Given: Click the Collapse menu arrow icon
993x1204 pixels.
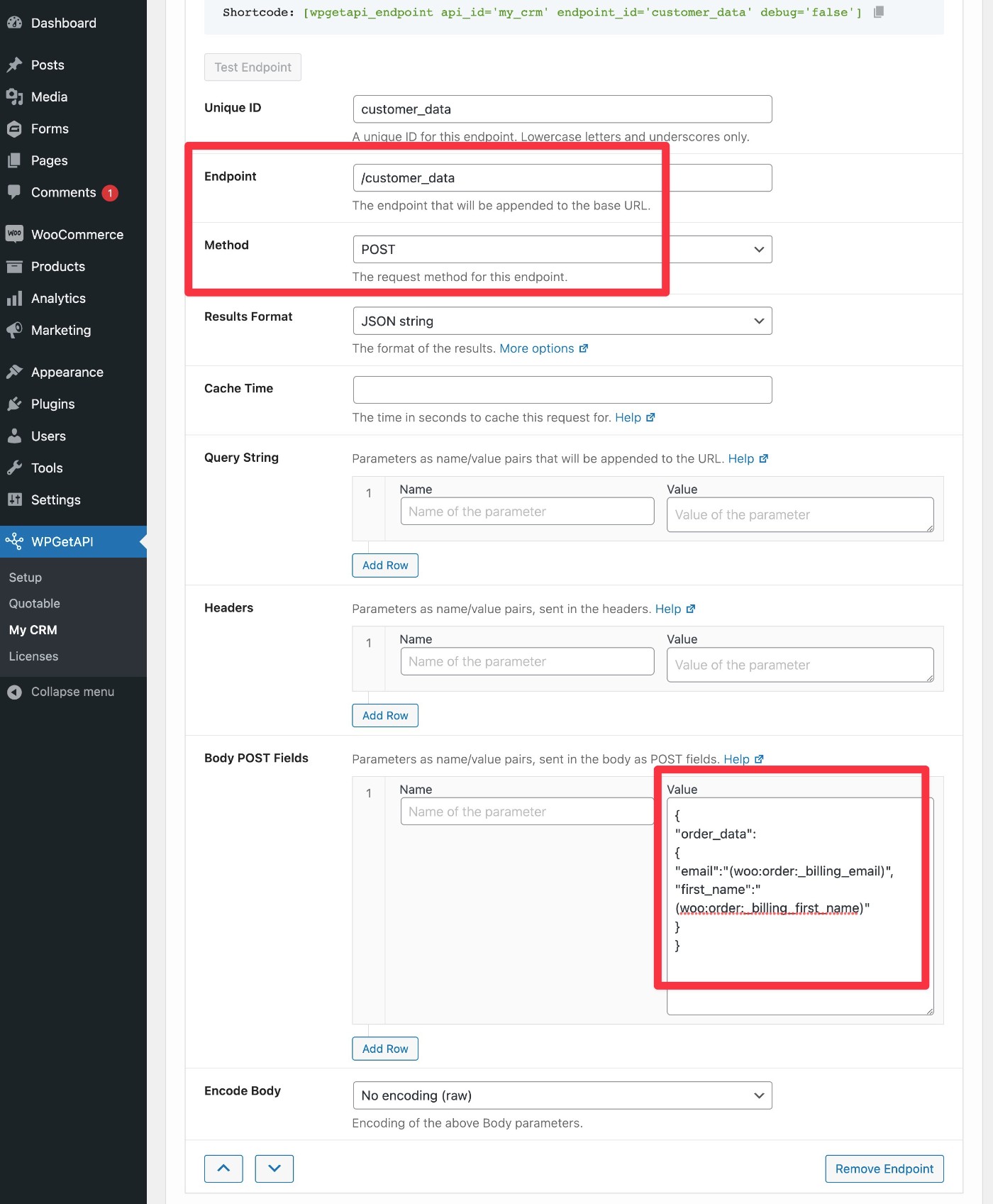Looking at the screenshot, I should pos(14,692).
